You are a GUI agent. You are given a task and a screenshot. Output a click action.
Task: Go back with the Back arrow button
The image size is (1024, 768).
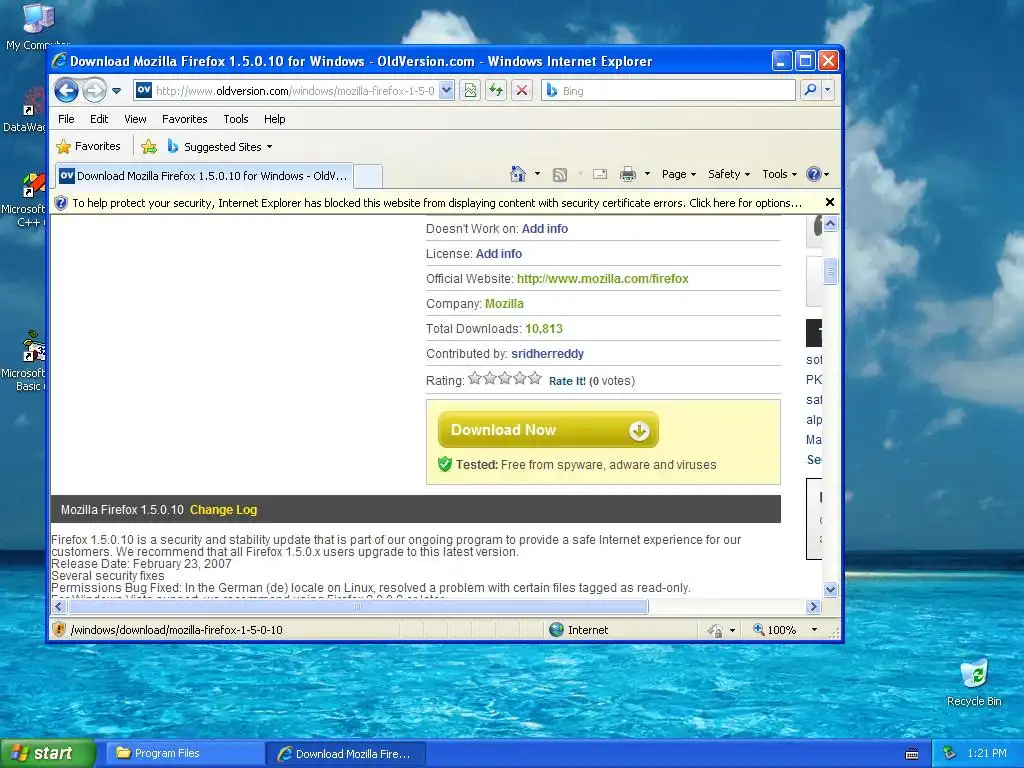[66, 90]
